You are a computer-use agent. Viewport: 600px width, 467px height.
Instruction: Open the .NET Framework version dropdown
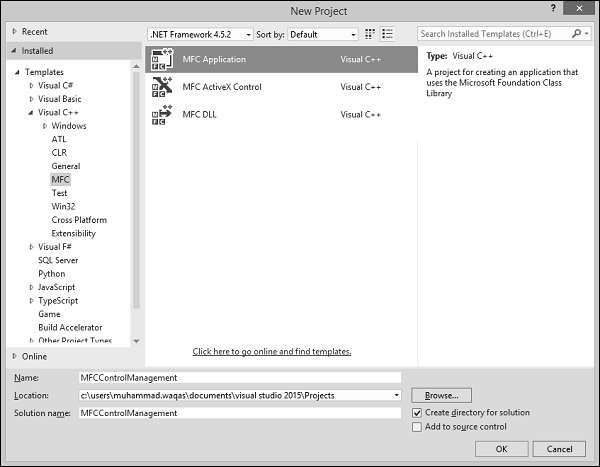(x=200, y=34)
